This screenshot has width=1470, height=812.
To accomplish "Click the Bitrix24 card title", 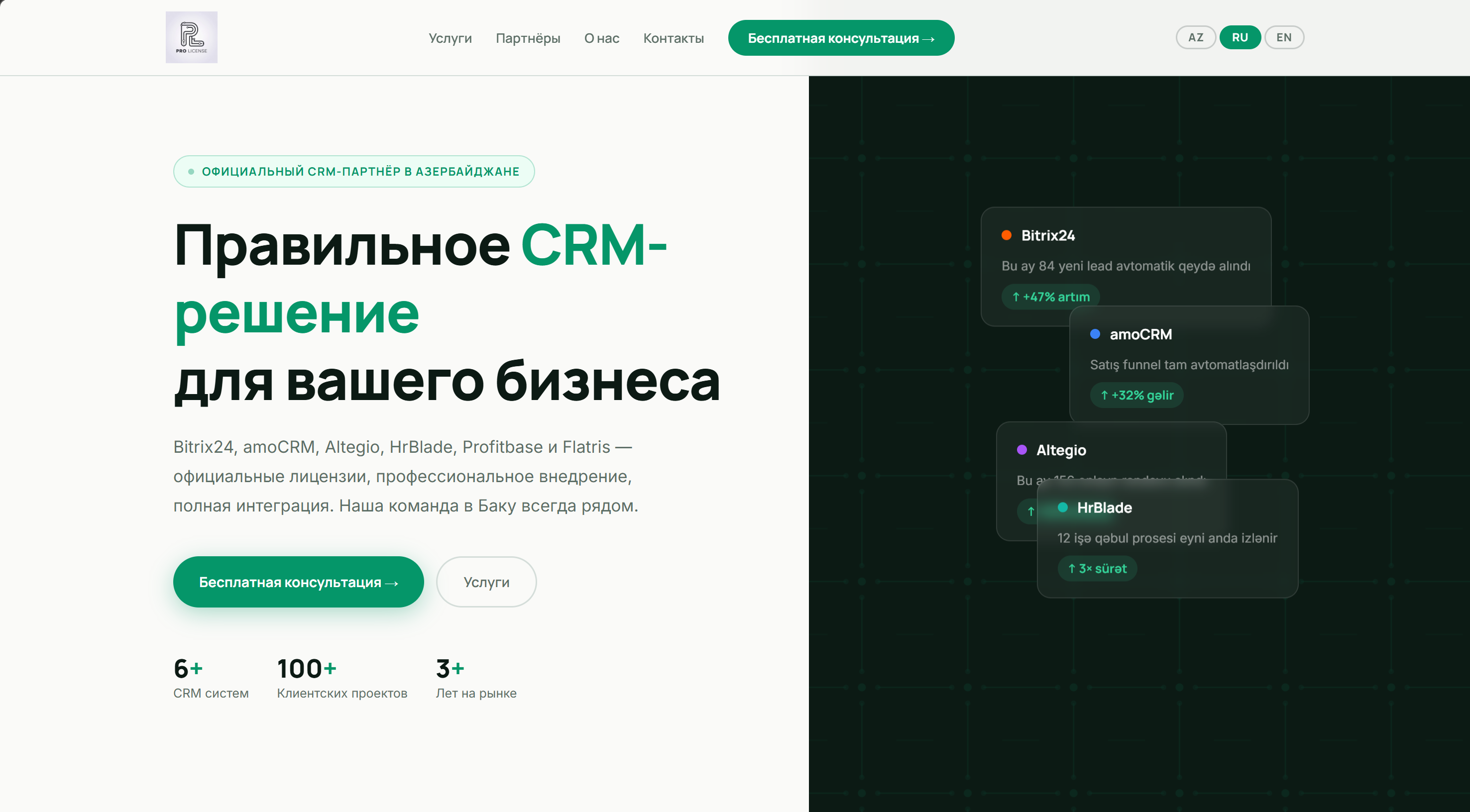I will [1048, 235].
